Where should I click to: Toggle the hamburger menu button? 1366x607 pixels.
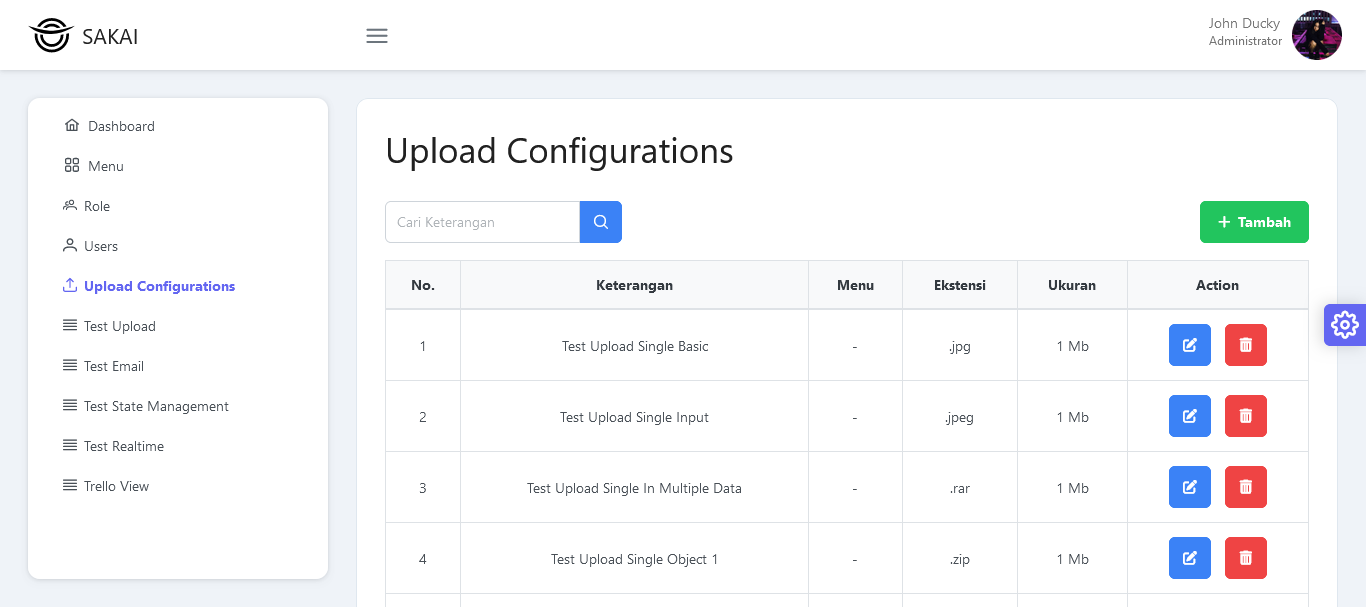pyautogui.click(x=377, y=36)
